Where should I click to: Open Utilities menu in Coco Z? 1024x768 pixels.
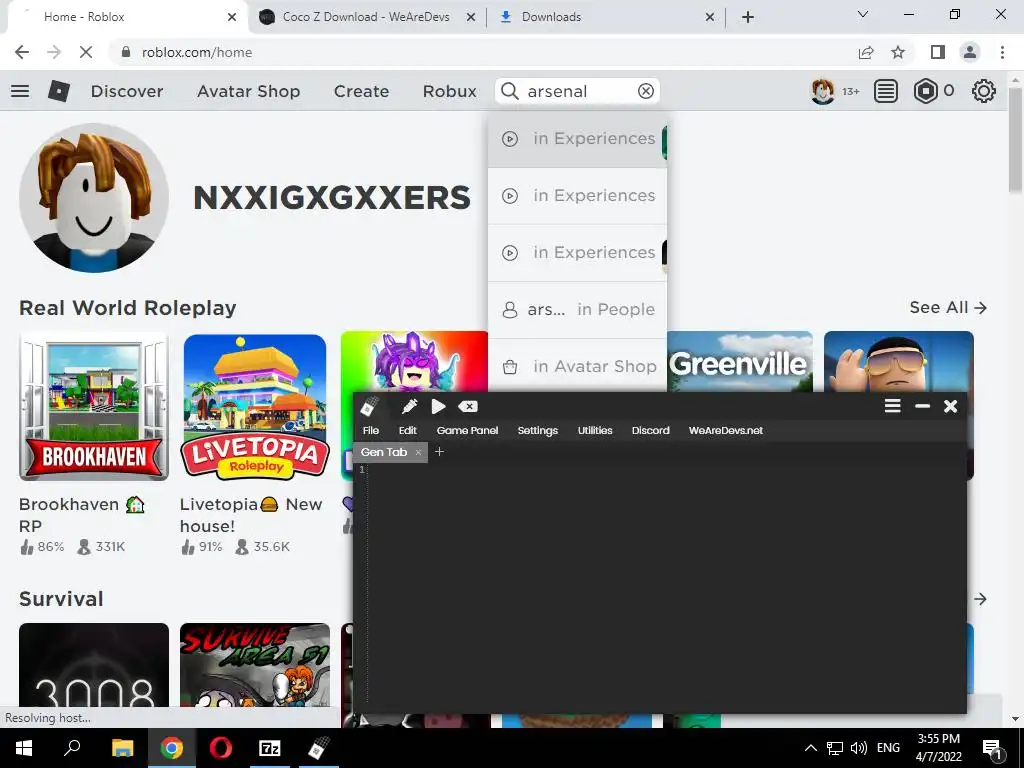[x=595, y=430]
